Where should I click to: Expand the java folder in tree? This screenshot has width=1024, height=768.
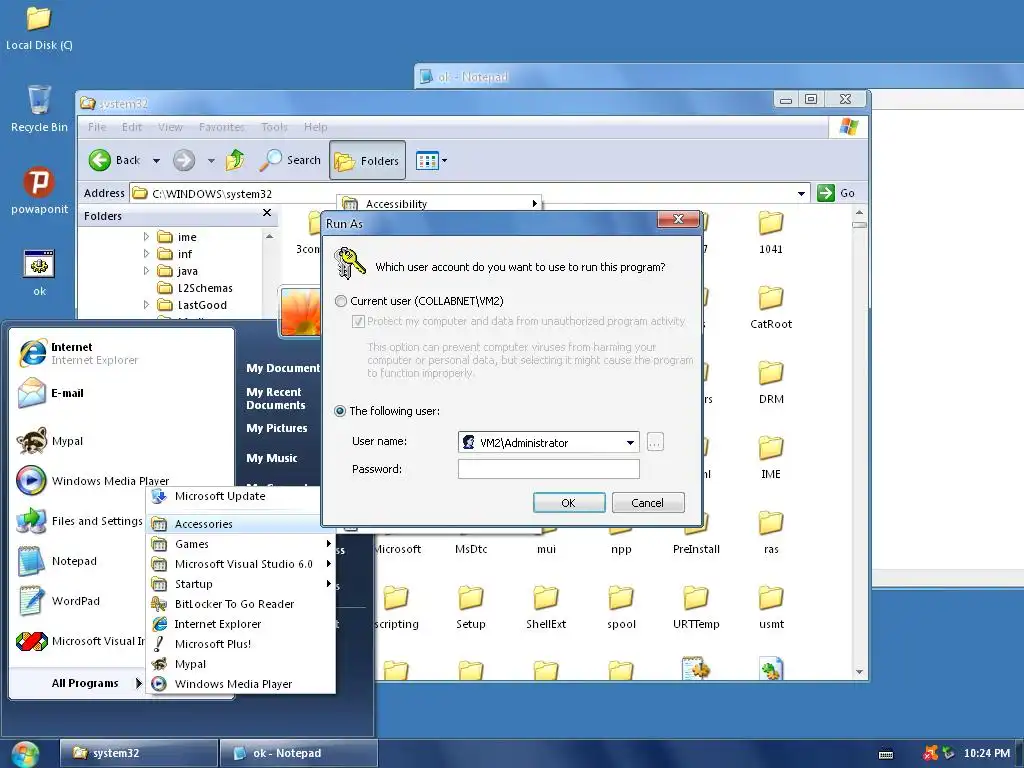pos(146,270)
